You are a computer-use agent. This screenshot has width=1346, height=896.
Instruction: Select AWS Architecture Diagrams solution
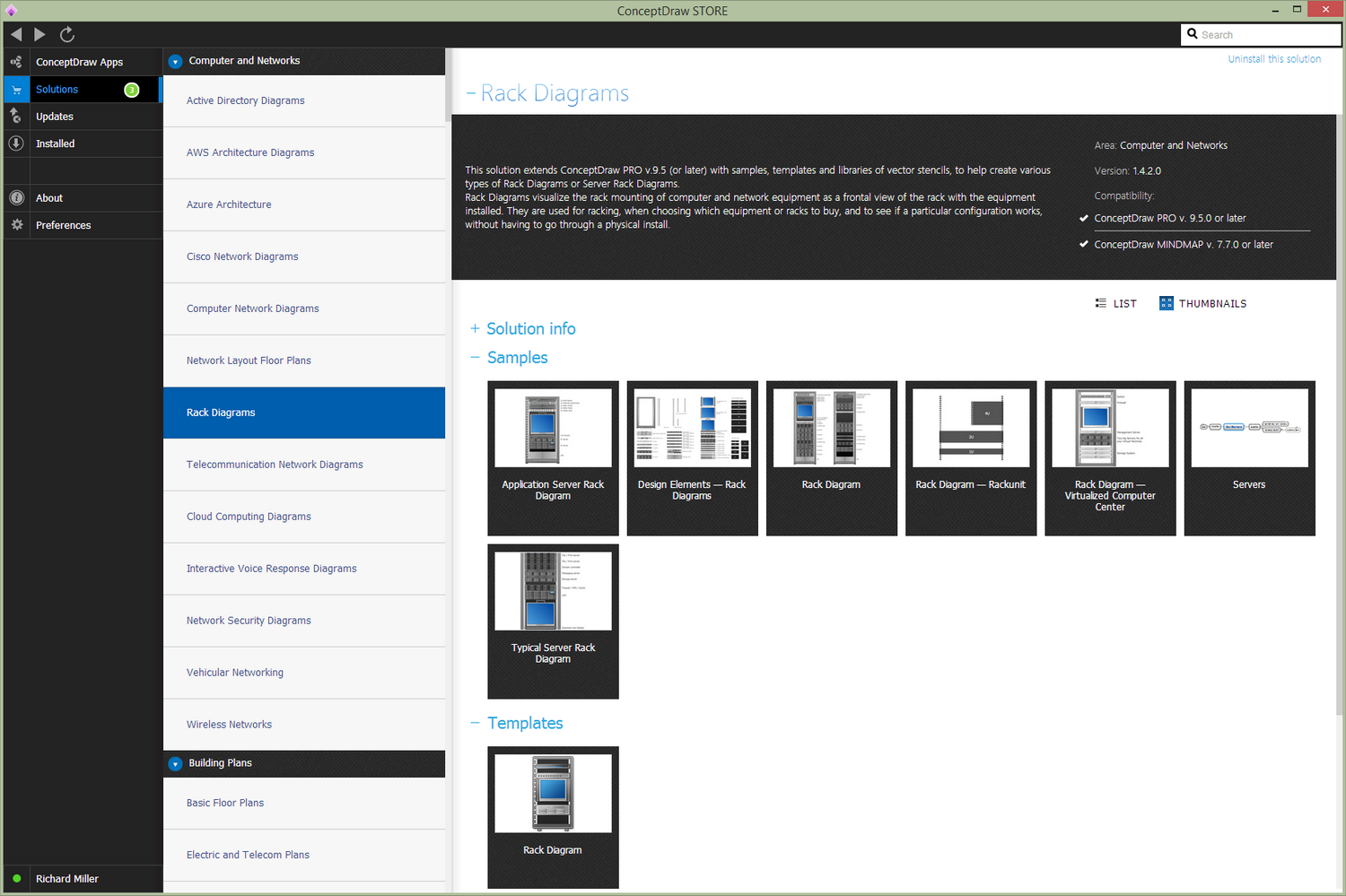[x=304, y=153]
